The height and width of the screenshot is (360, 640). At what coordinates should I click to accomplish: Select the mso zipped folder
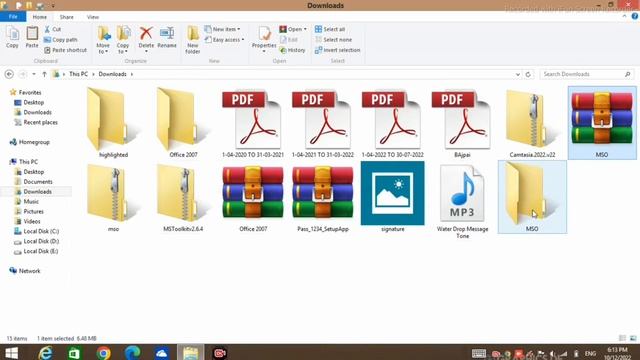[x=113, y=197]
